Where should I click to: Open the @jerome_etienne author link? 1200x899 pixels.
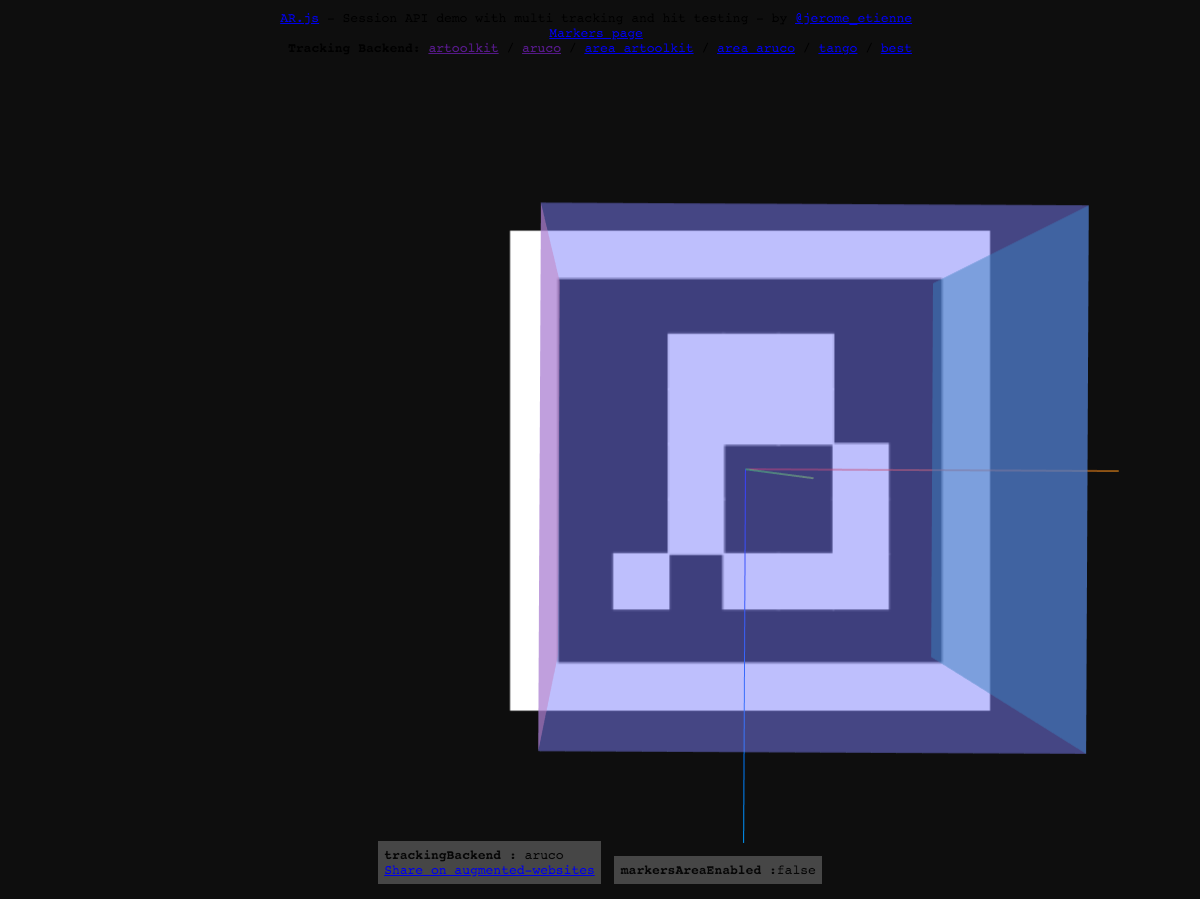click(853, 18)
